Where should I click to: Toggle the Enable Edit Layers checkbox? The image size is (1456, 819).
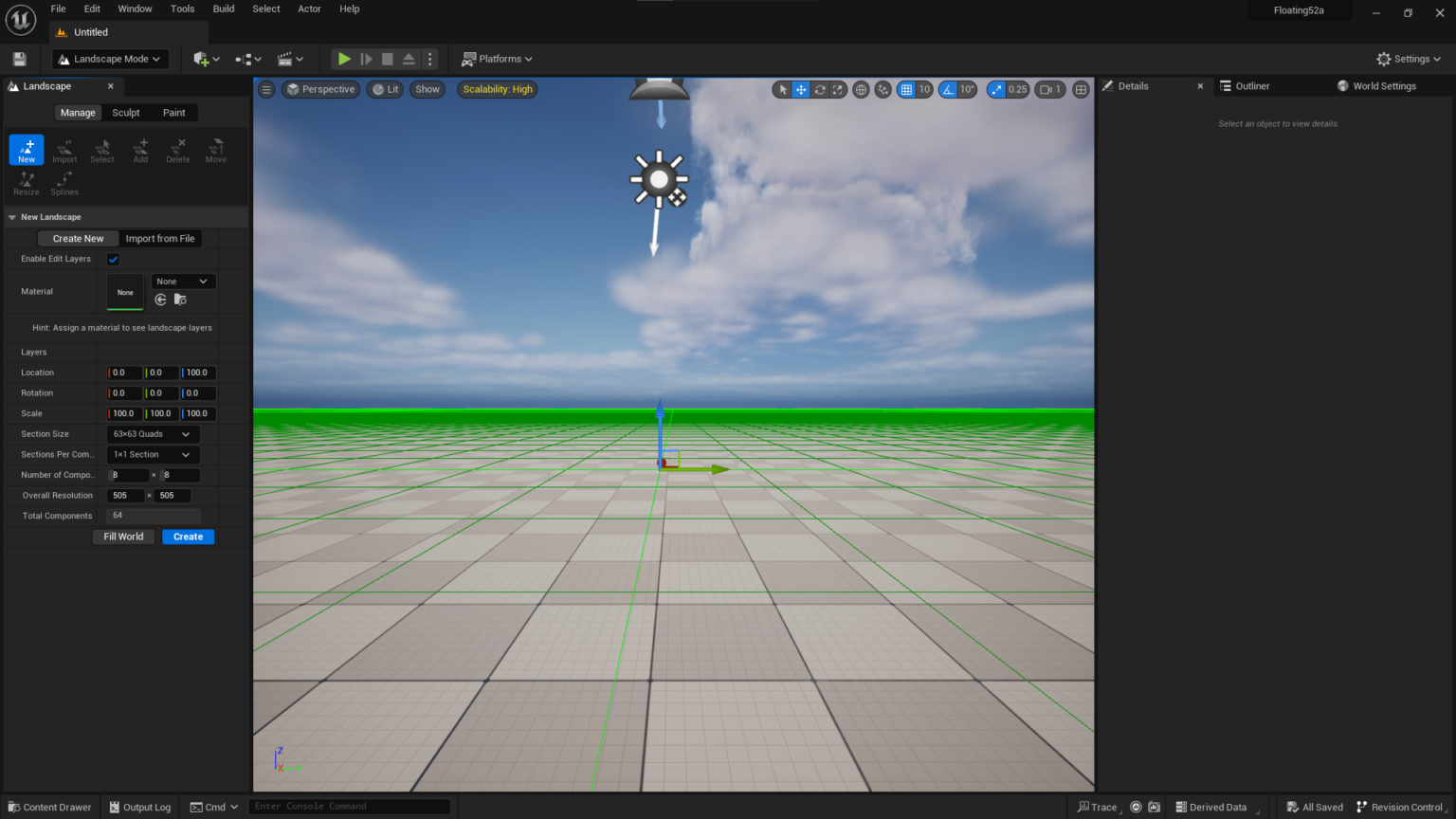114,259
